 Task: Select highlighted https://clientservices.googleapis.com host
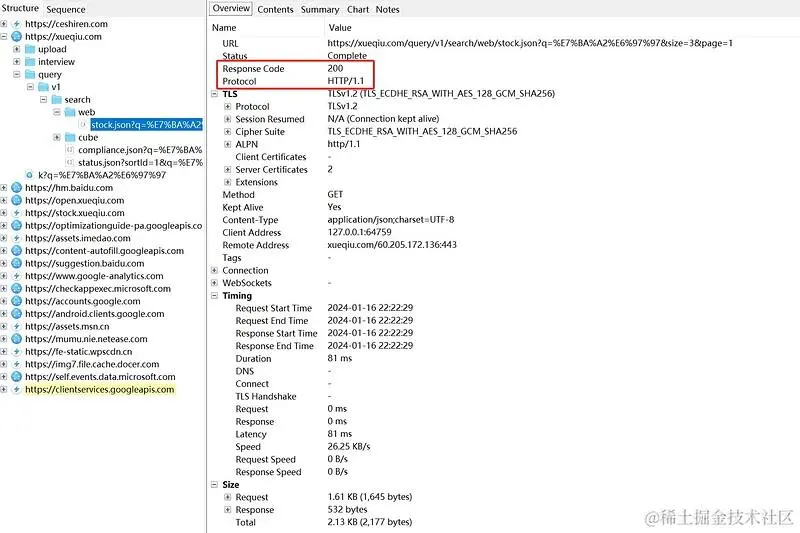coord(99,389)
